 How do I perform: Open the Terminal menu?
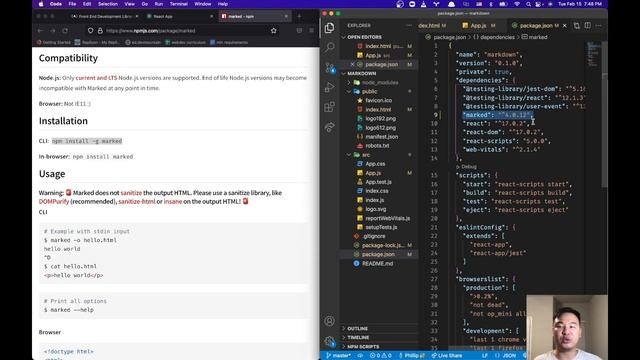179,4
